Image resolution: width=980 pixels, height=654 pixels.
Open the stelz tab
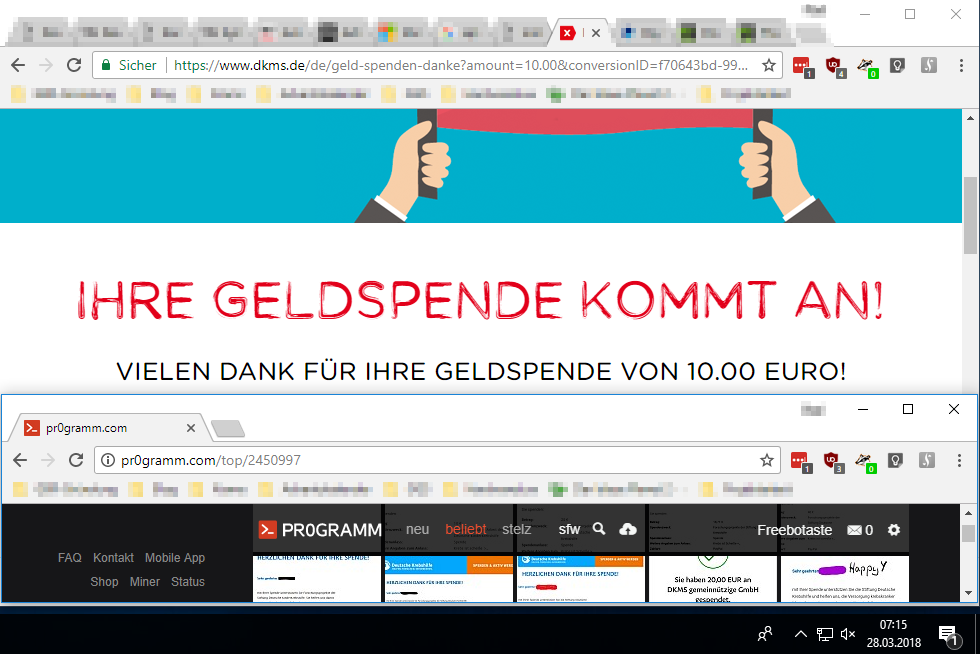coord(516,530)
